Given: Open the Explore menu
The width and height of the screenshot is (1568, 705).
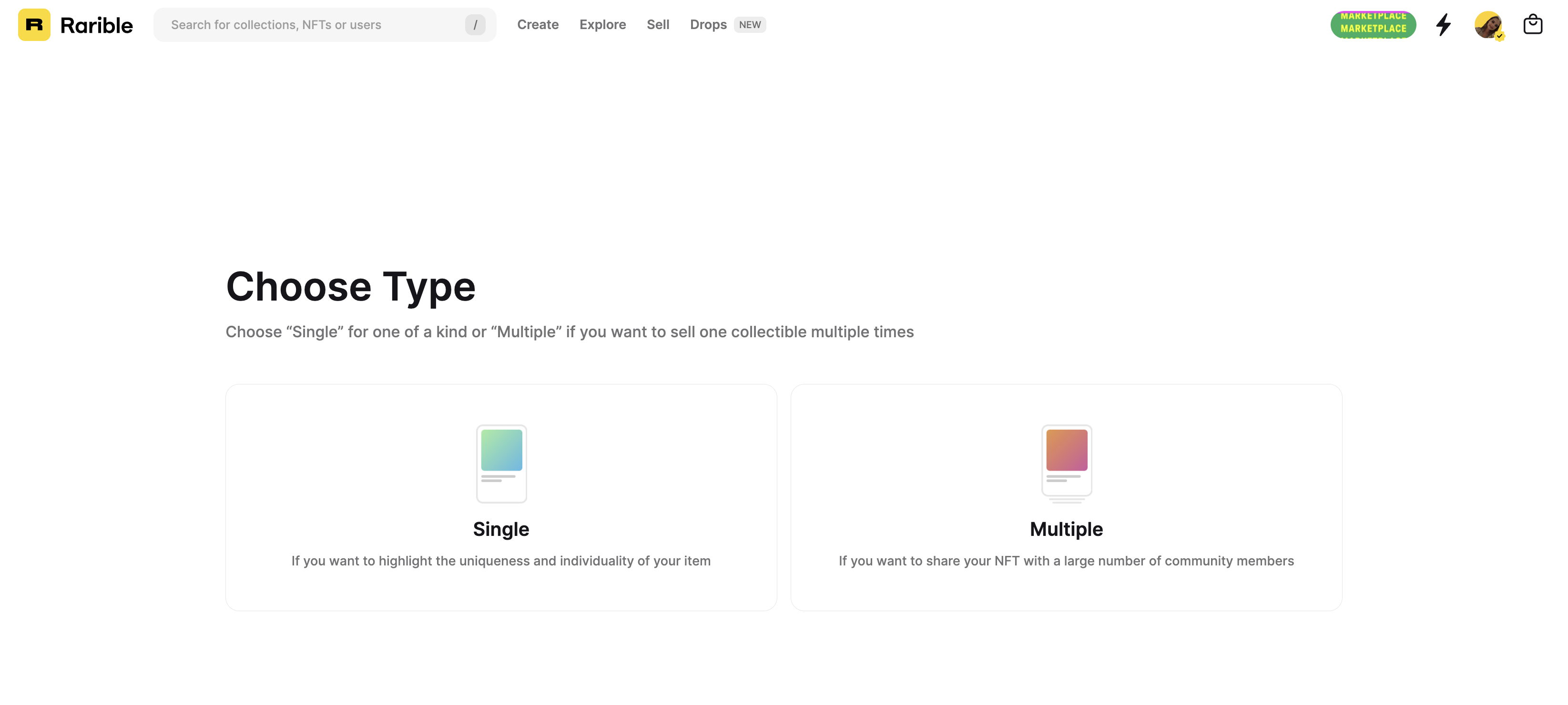Looking at the screenshot, I should click(602, 24).
